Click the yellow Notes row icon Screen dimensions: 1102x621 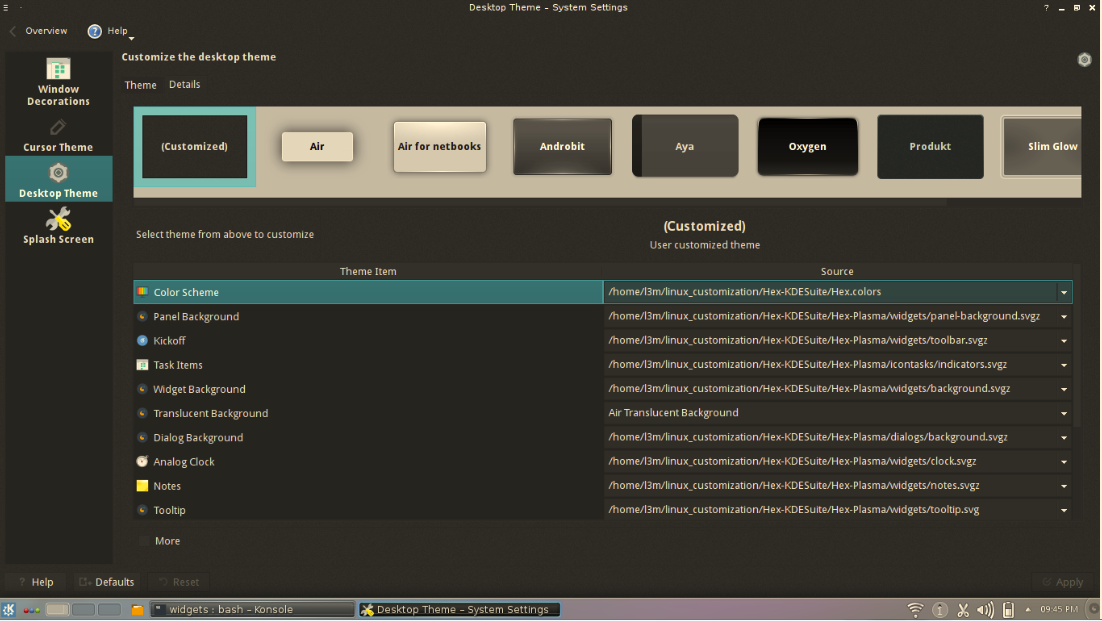(x=143, y=486)
